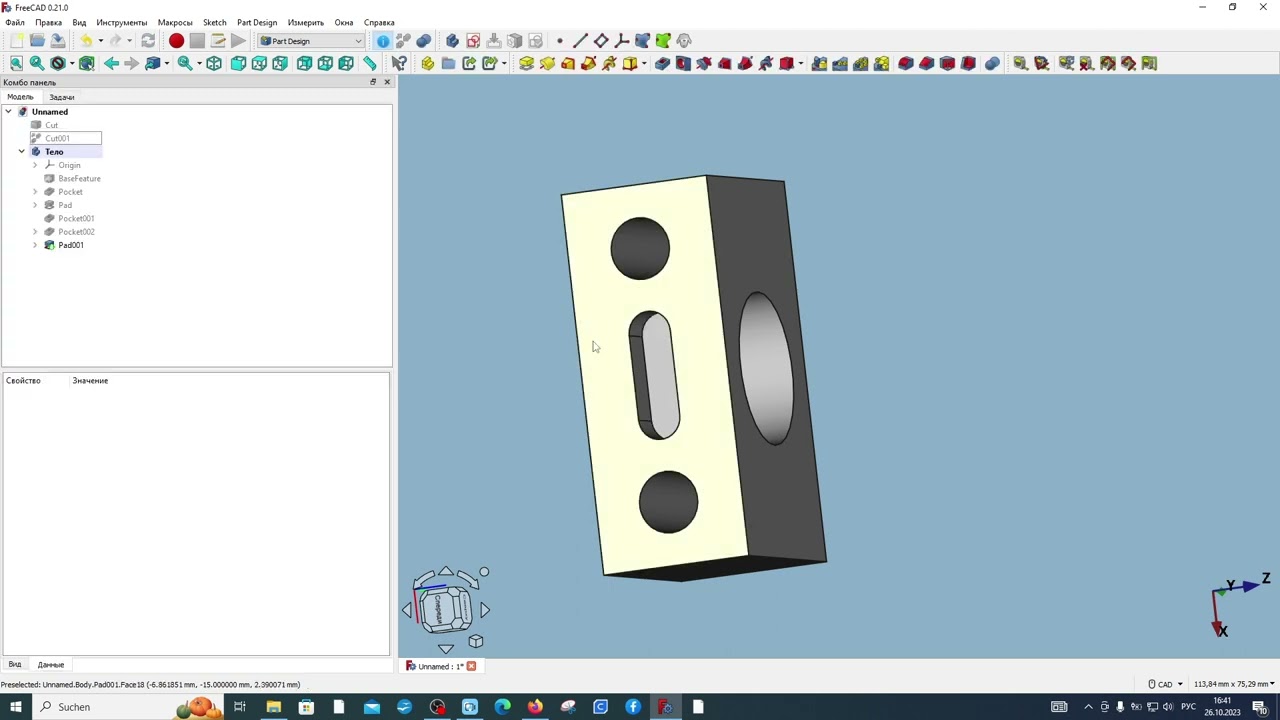Click the Fillet tool icon
This screenshot has width=1280, height=720.
pos(906,64)
